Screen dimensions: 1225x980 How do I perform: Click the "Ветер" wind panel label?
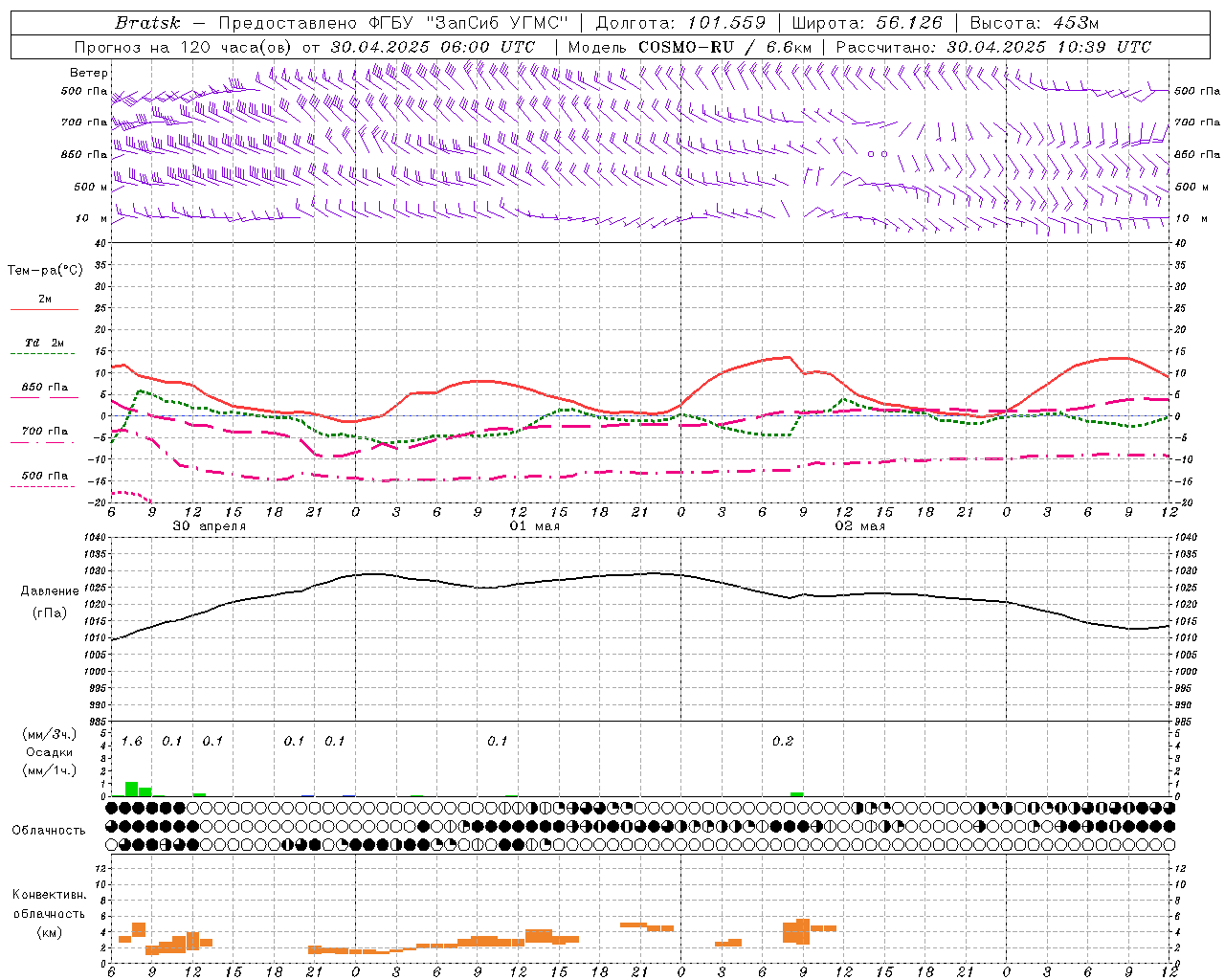click(x=89, y=73)
